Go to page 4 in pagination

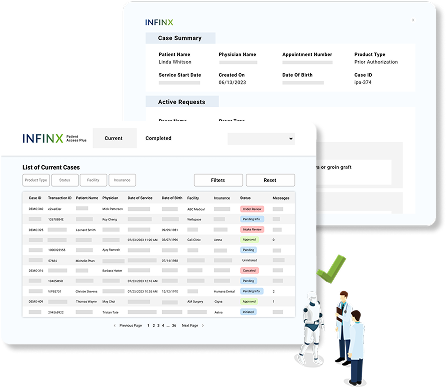(x=163, y=325)
